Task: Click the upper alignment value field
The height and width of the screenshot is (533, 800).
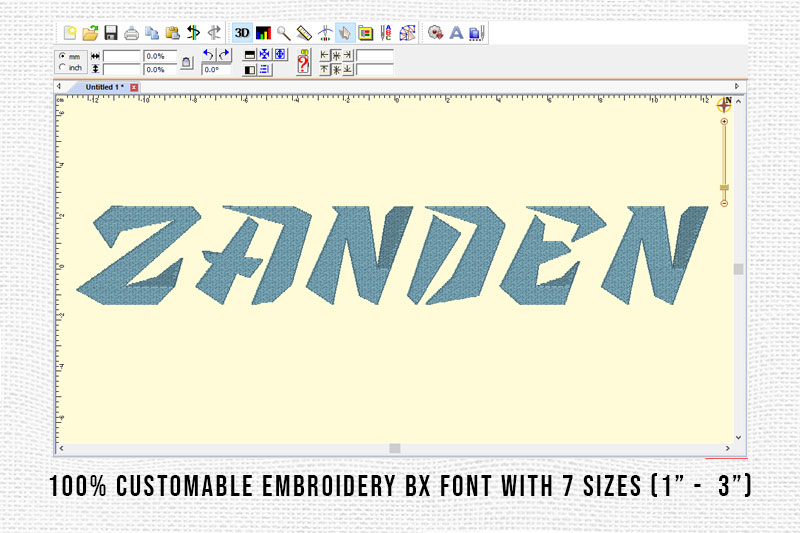Action: pos(375,55)
